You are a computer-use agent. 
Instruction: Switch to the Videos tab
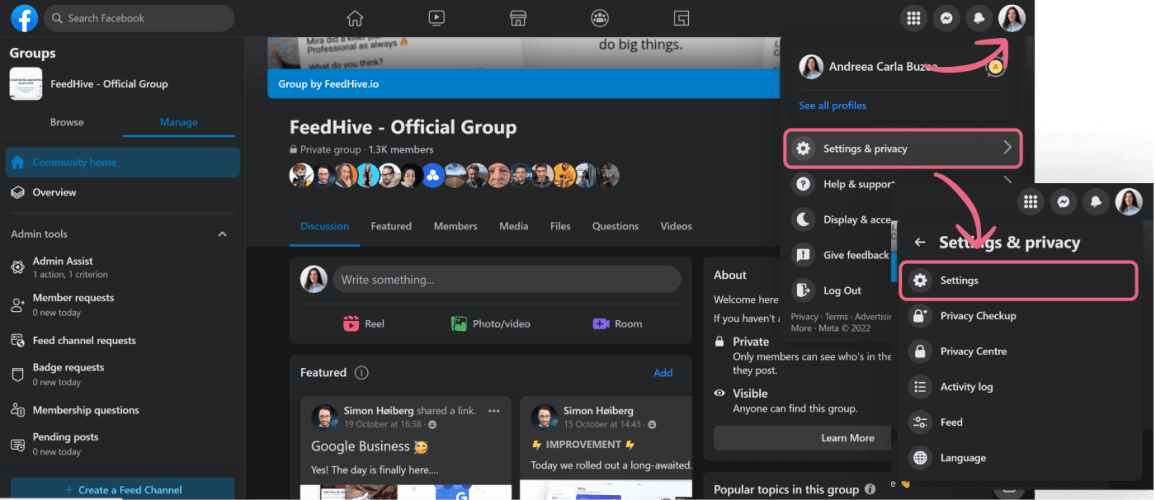[x=676, y=226]
